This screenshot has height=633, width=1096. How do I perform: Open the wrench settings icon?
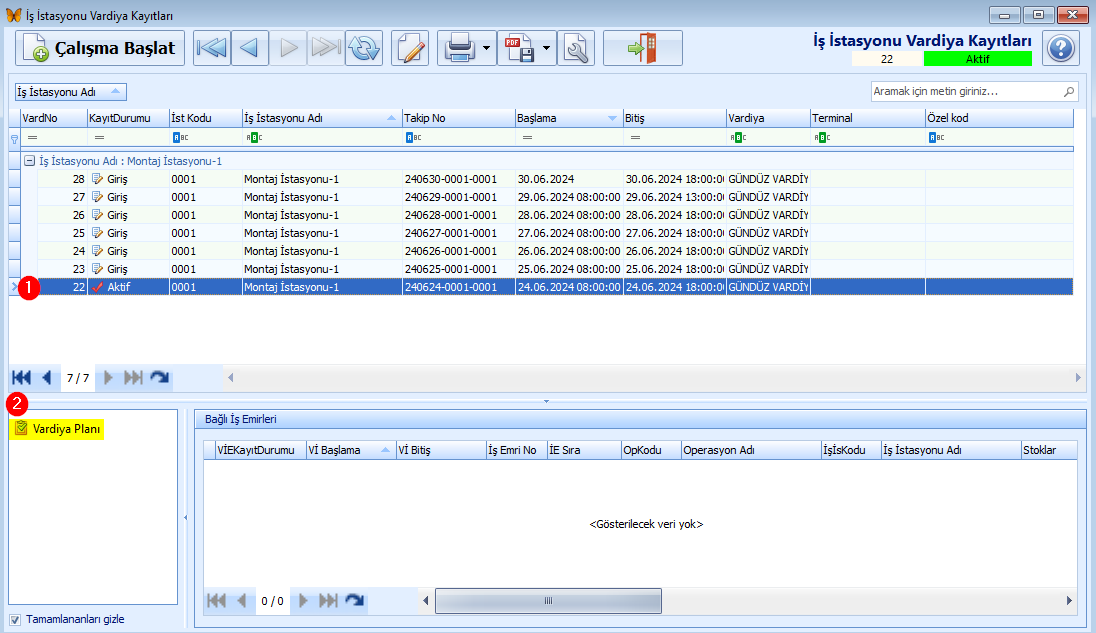coord(575,48)
